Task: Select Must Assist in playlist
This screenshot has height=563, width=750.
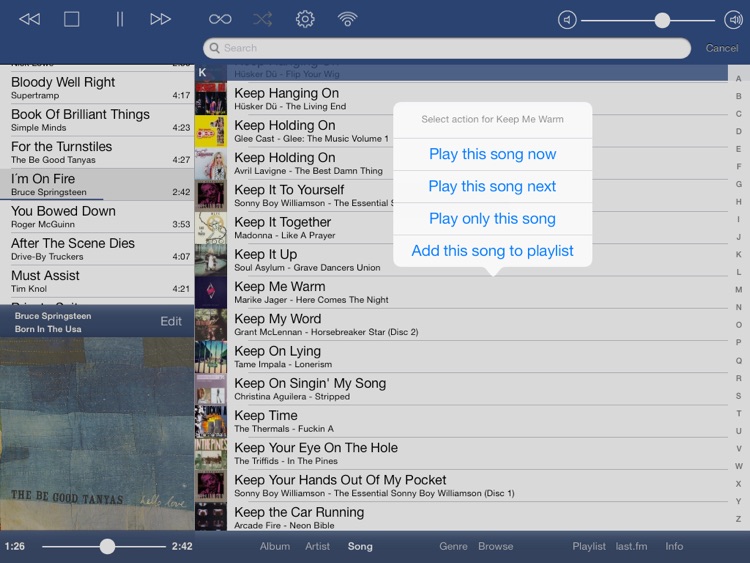Action: tap(97, 281)
